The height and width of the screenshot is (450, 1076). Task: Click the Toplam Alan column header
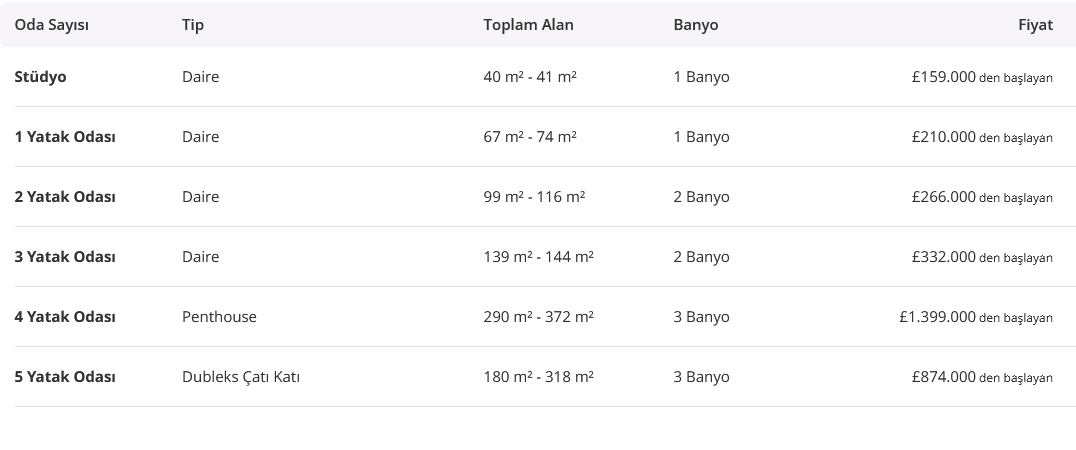coord(528,25)
